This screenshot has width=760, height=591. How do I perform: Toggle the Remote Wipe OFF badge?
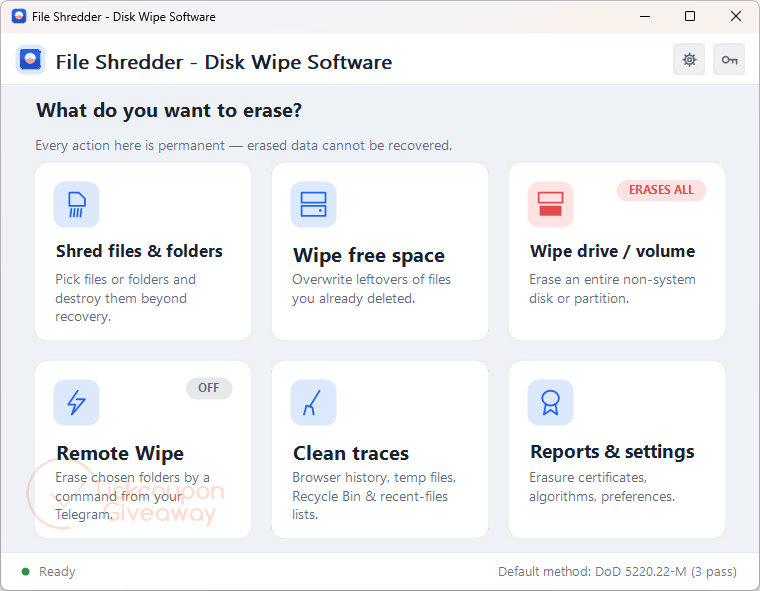click(209, 388)
